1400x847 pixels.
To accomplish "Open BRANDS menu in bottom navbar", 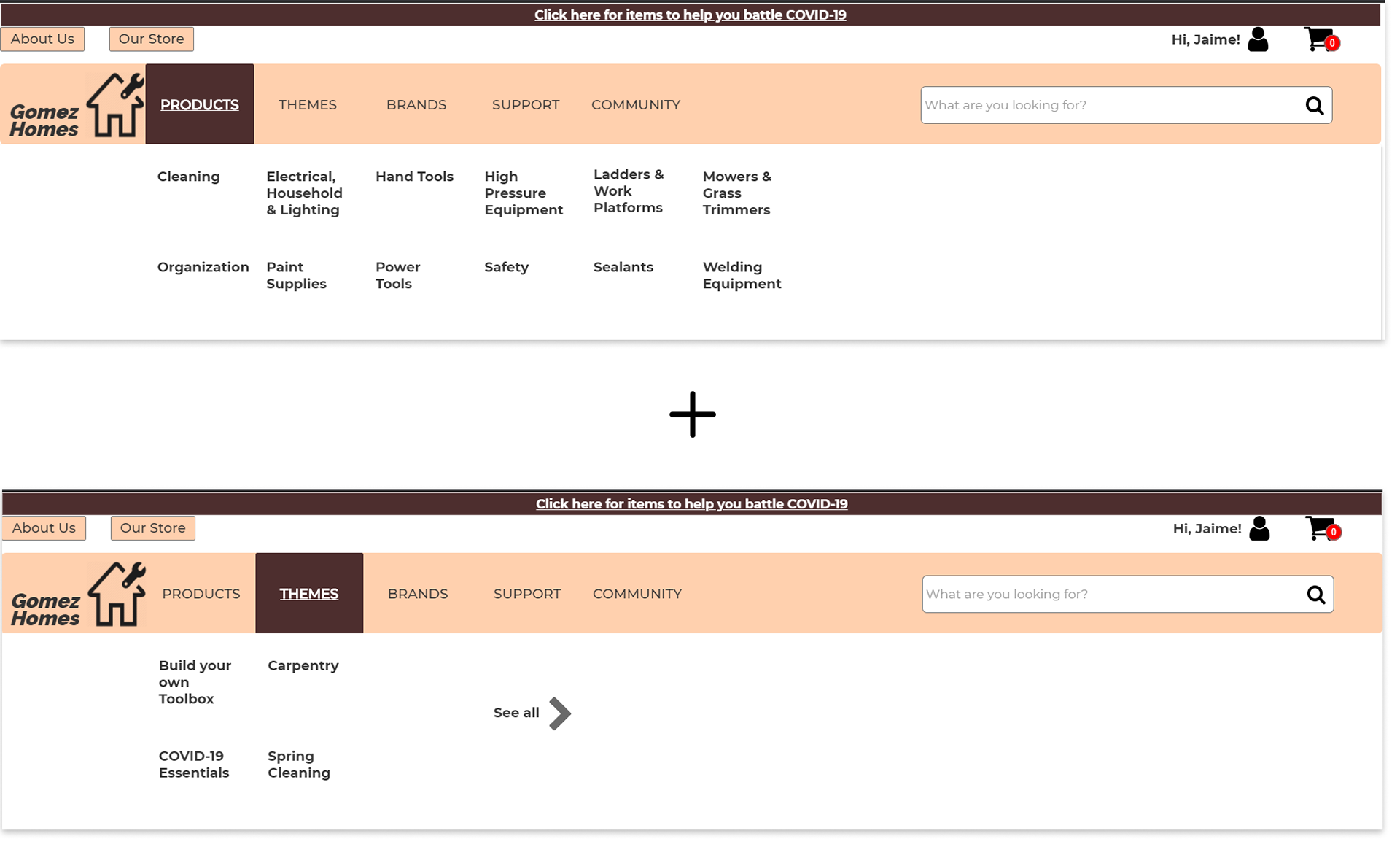I will tap(418, 593).
